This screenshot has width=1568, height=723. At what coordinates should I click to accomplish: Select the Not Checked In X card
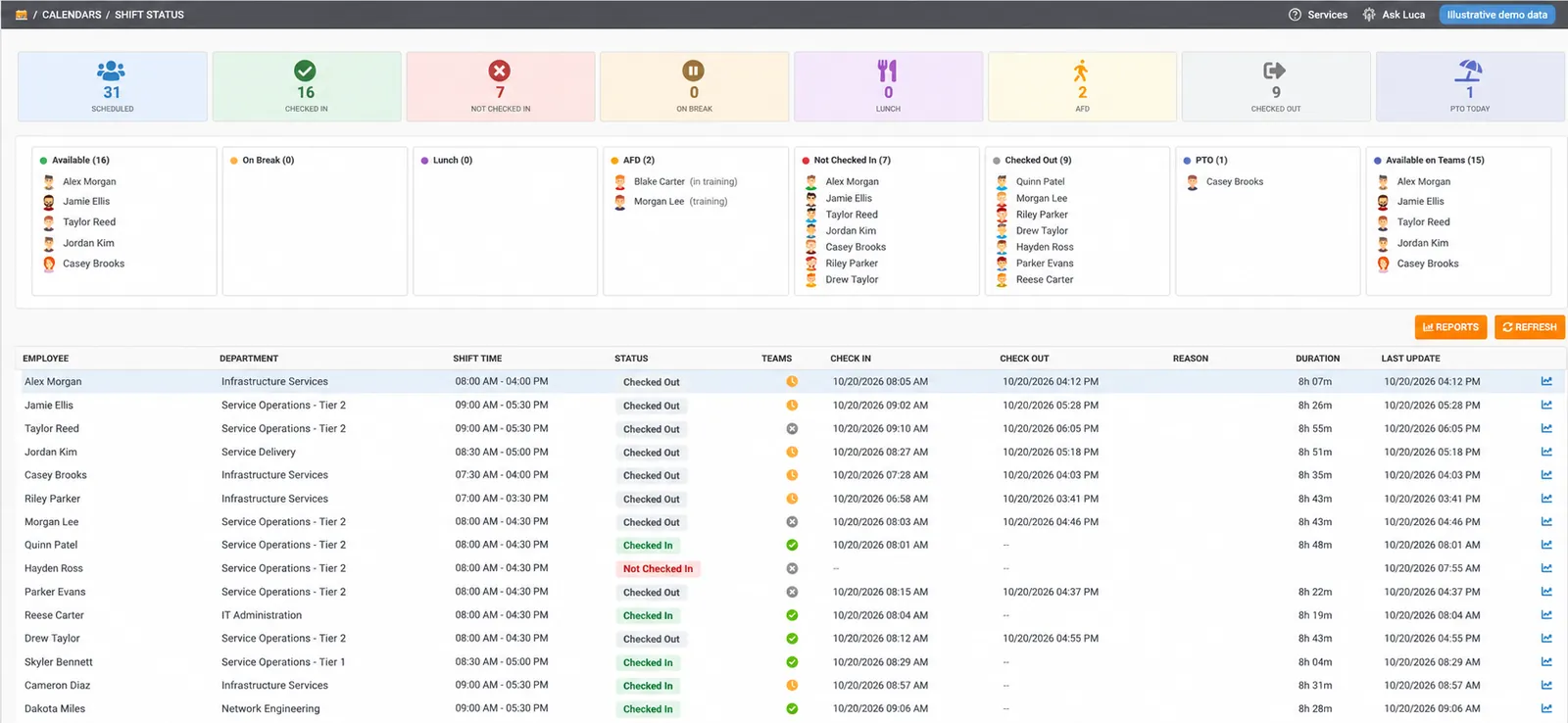coord(500,86)
